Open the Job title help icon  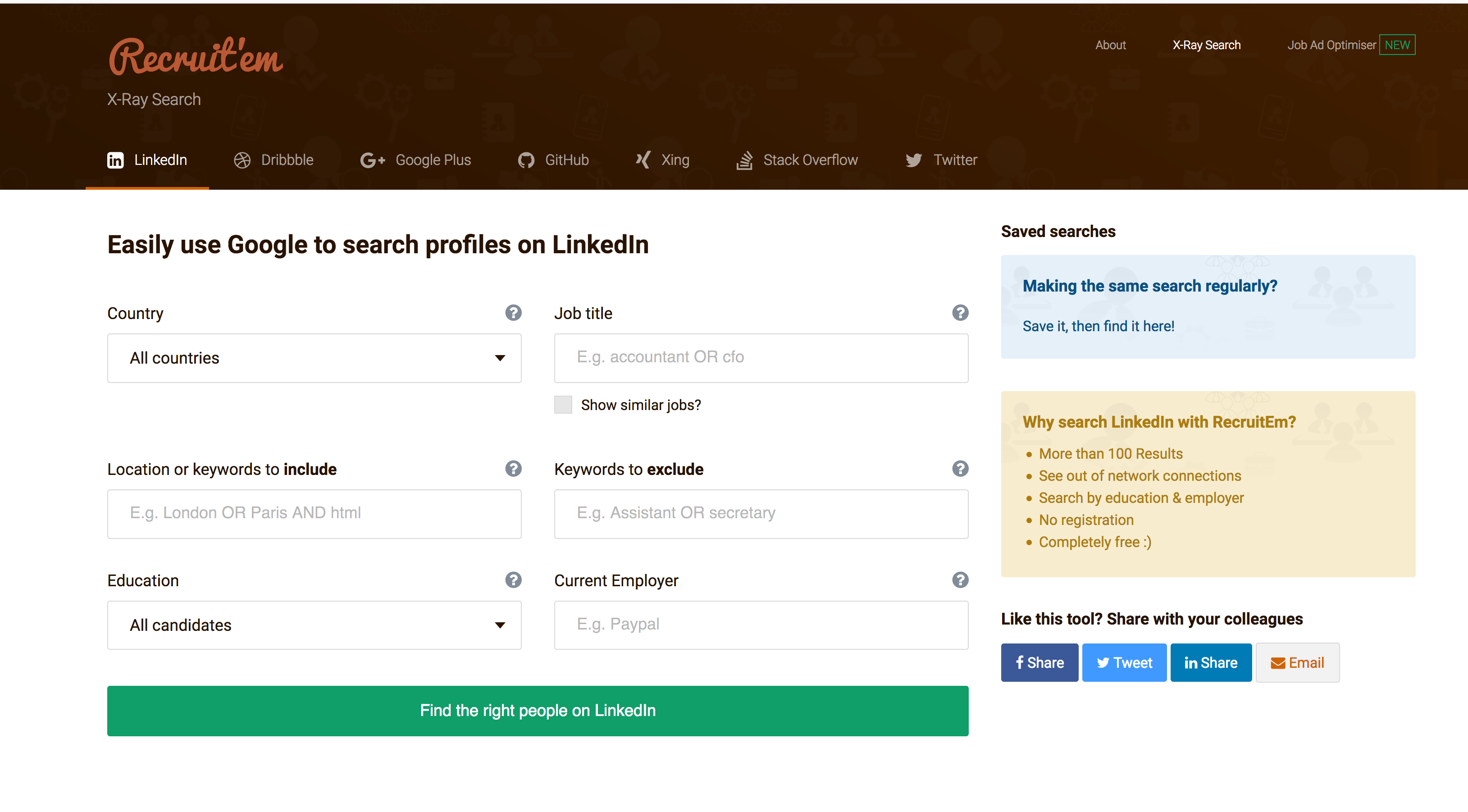pyautogui.click(x=960, y=313)
